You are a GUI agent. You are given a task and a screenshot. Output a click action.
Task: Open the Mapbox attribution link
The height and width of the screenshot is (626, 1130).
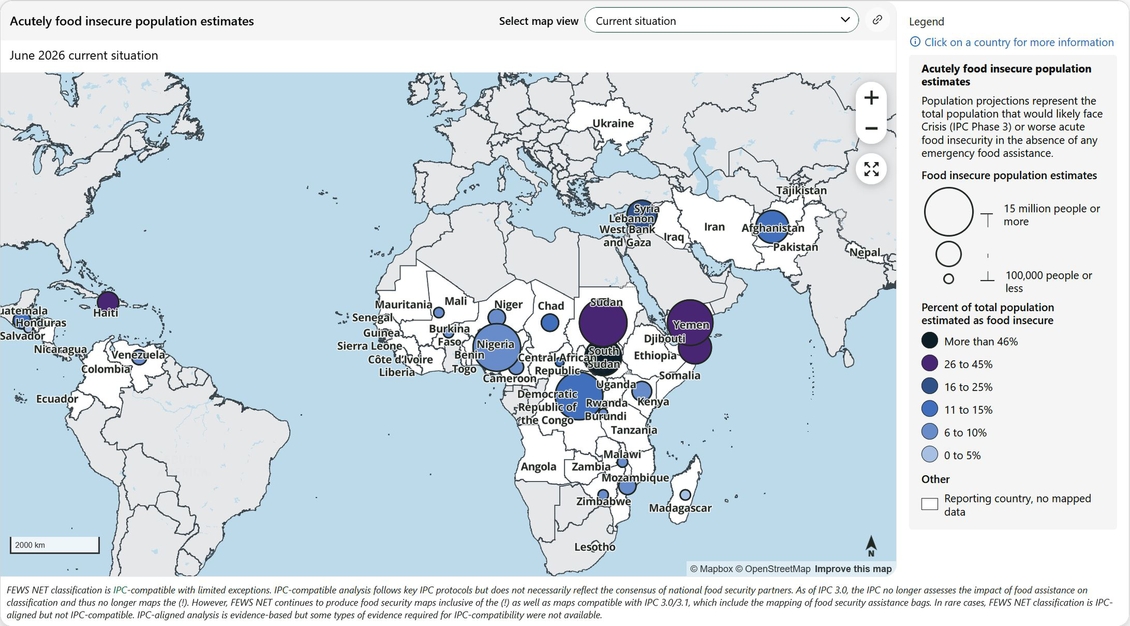[x=711, y=568]
